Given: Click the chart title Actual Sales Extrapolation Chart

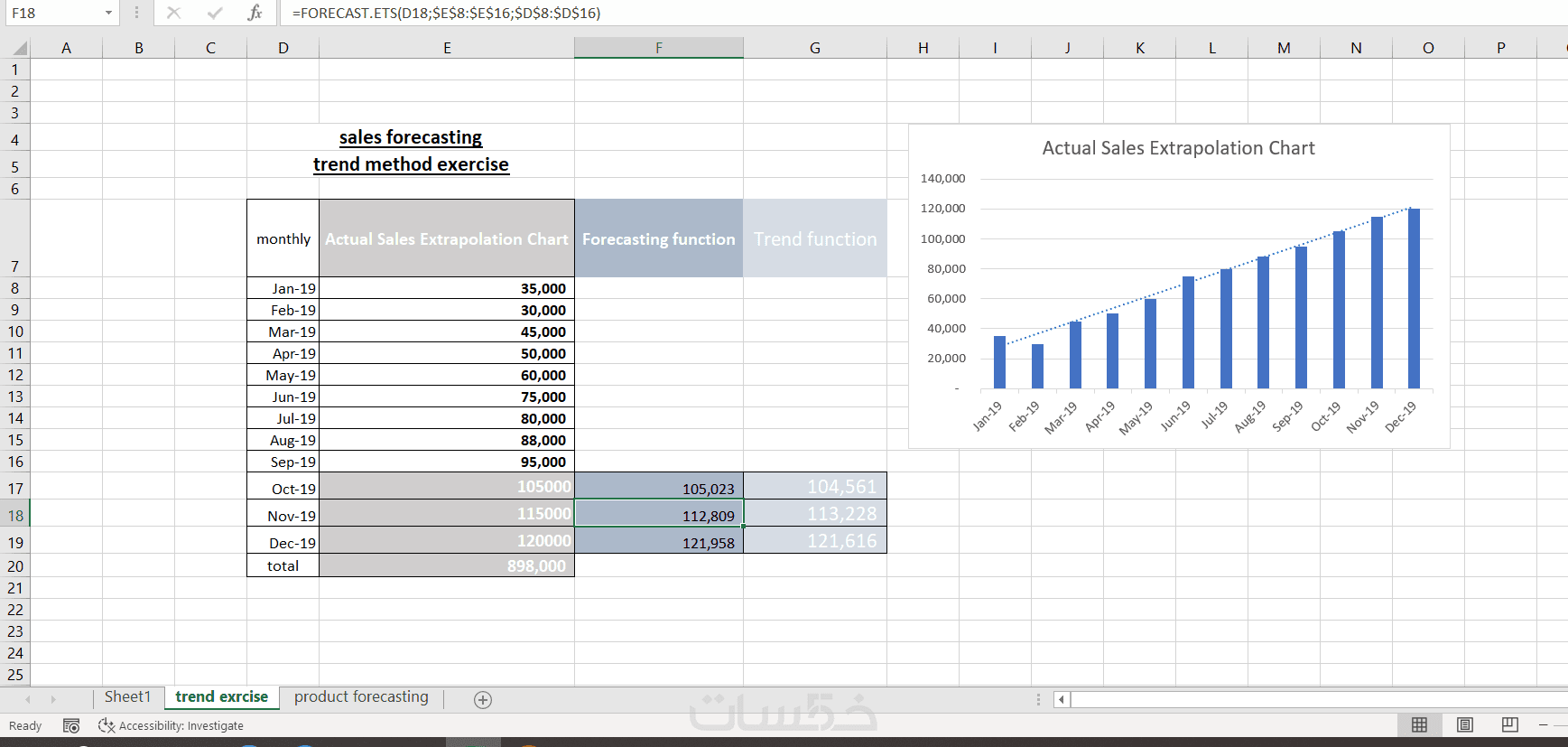Looking at the screenshot, I should pos(1178,148).
